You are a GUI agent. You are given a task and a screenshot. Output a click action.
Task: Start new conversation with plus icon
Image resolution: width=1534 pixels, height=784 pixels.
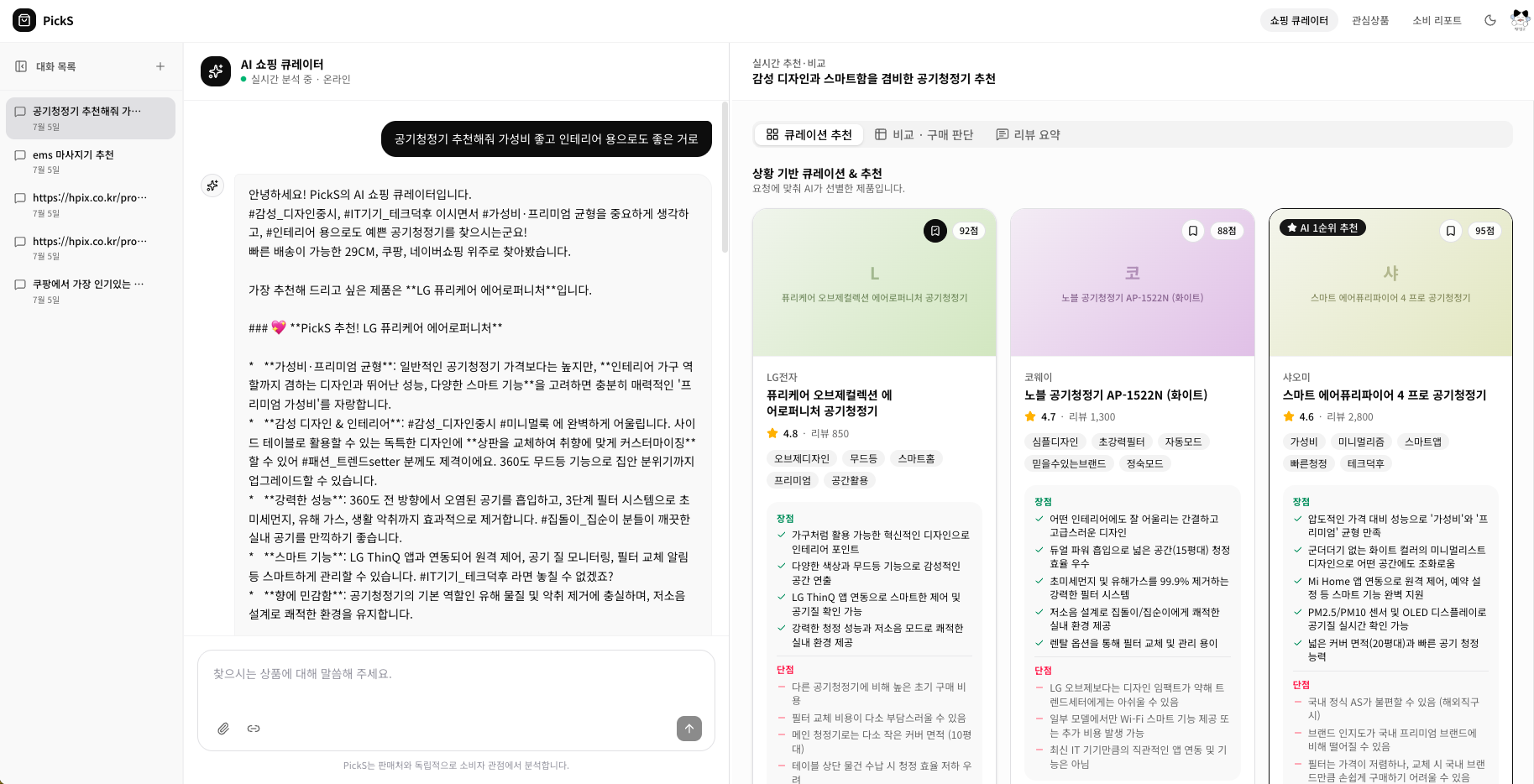pos(160,66)
